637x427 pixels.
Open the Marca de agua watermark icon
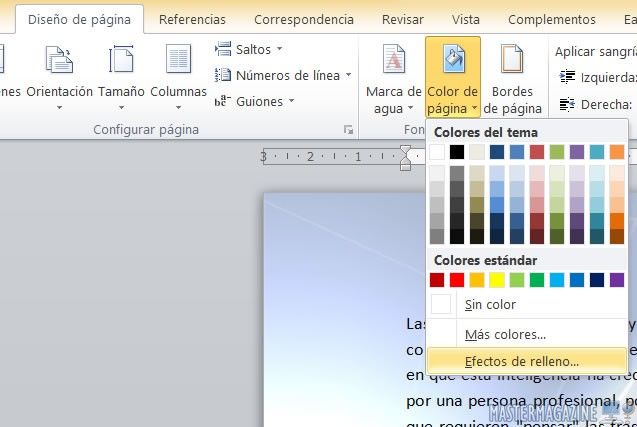pyautogui.click(x=394, y=59)
